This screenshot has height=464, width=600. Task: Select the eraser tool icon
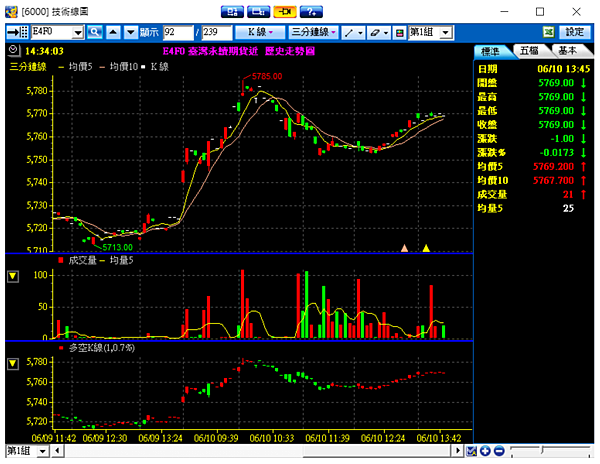click(x=375, y=33)
